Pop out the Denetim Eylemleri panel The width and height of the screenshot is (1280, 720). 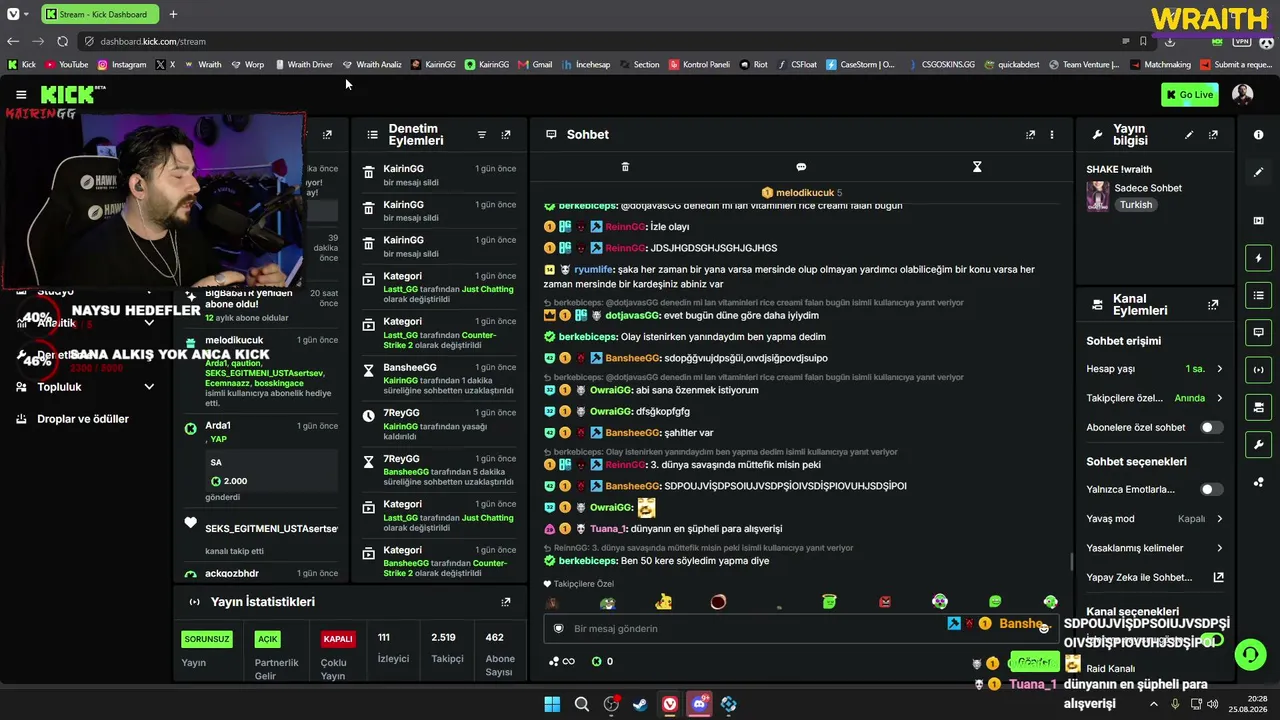506,135
